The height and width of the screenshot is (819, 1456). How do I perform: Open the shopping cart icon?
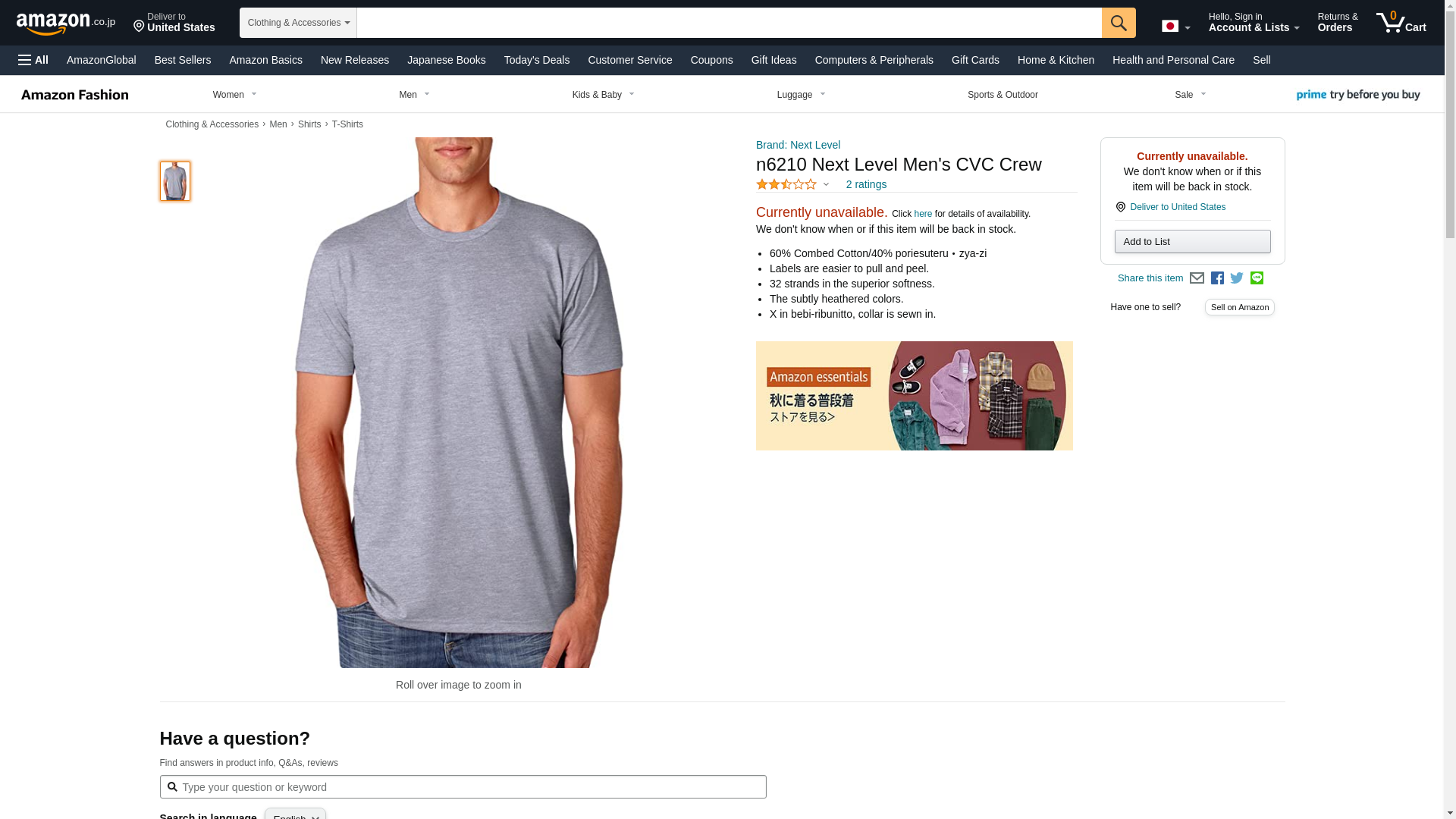(x=1401, y=22)
